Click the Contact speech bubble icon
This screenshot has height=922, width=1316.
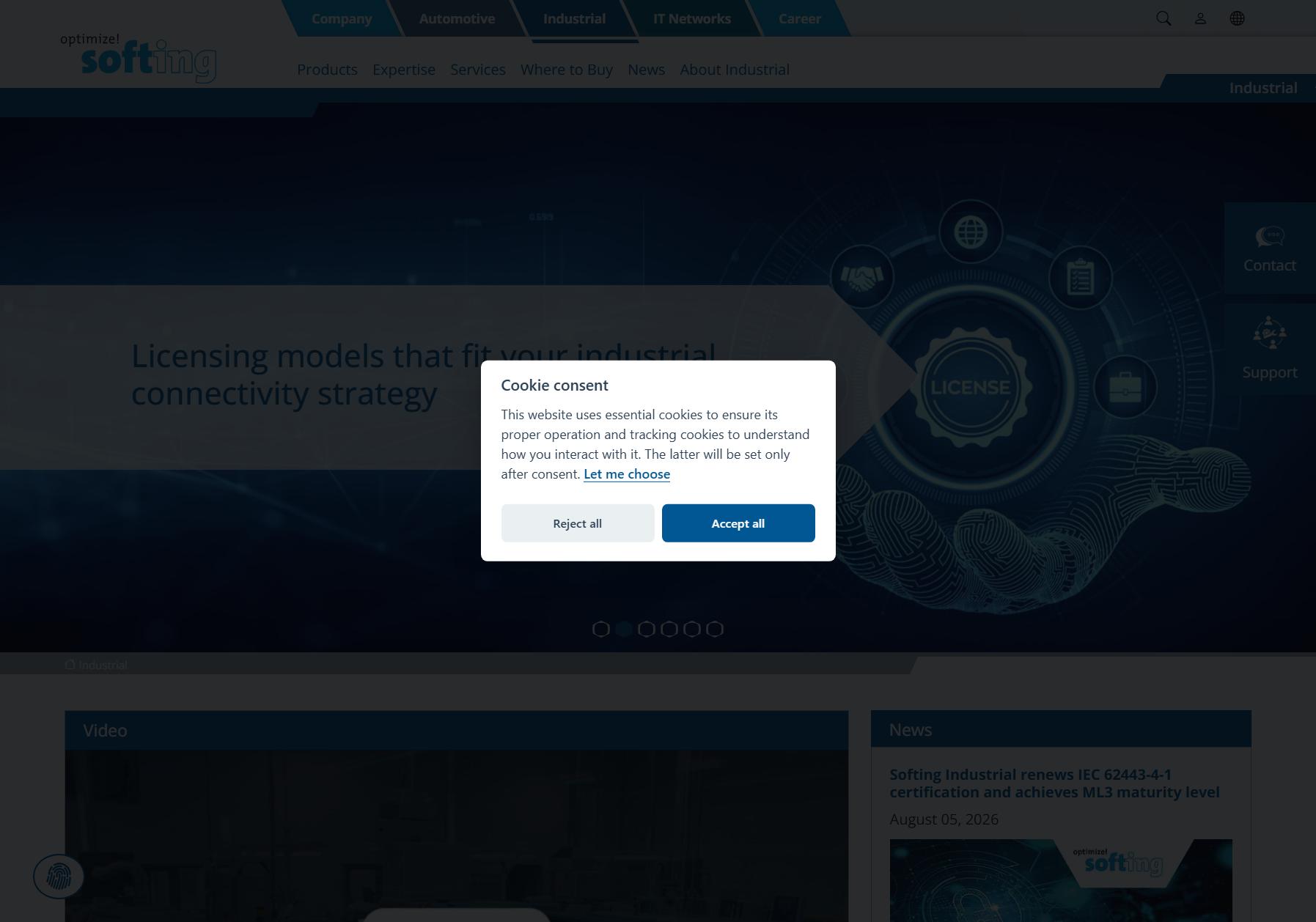pos(1269,237)
